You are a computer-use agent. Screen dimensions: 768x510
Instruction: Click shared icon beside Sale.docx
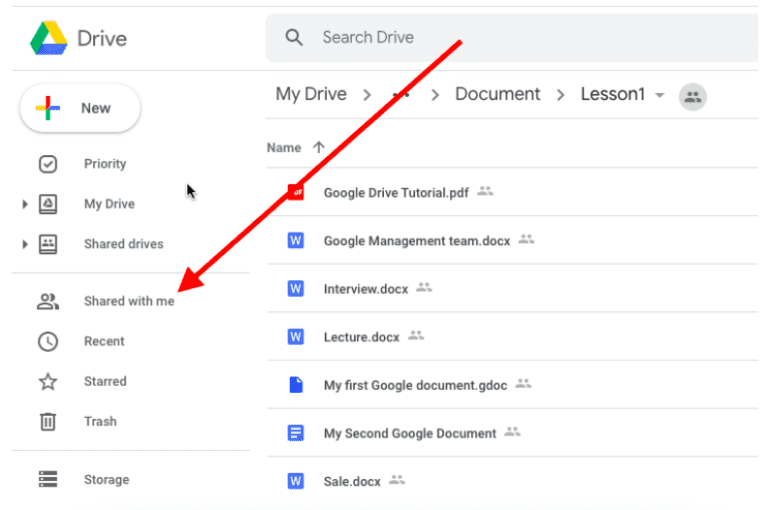coord(397,480)
